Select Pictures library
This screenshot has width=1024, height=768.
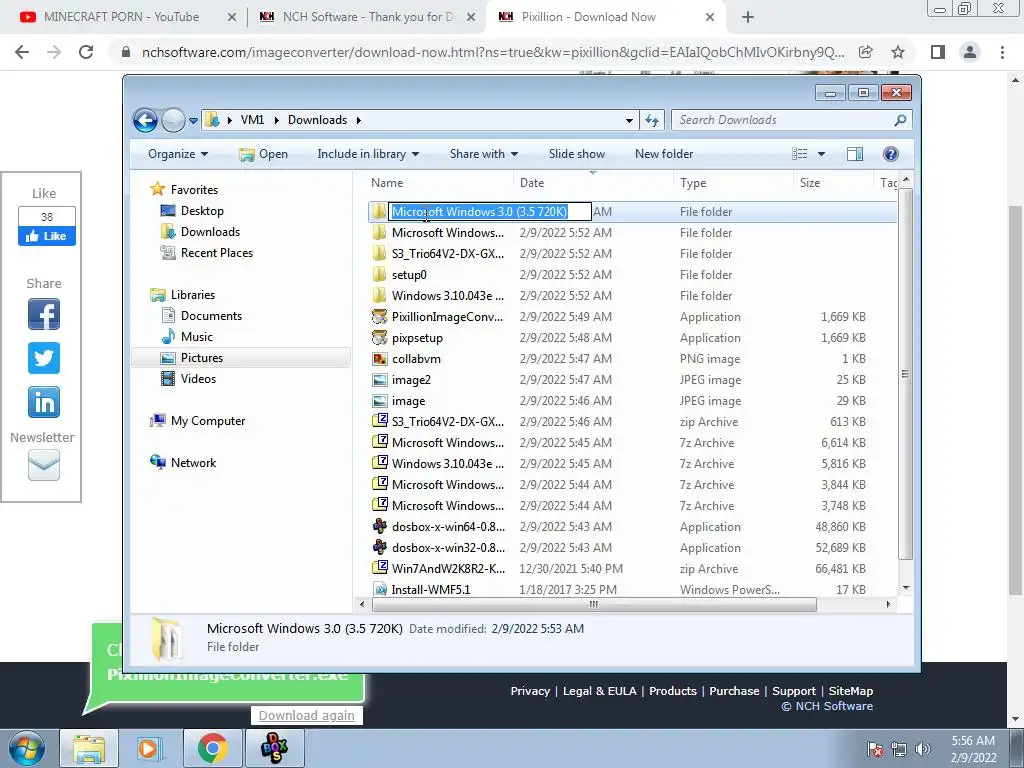tap(202, 358)
